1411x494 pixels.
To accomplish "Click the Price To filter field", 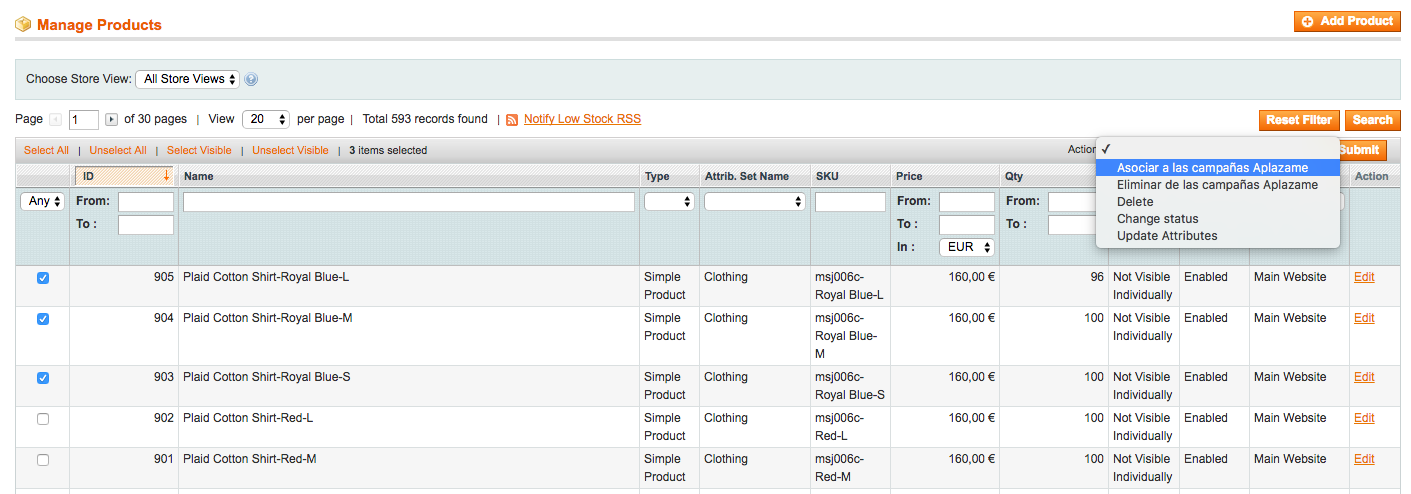I will click(x=967, y=225).
